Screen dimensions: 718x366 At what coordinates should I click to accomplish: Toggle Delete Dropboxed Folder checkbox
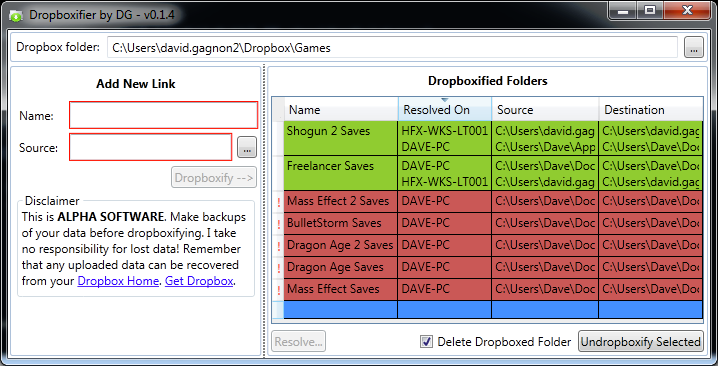tap(426, 342)
